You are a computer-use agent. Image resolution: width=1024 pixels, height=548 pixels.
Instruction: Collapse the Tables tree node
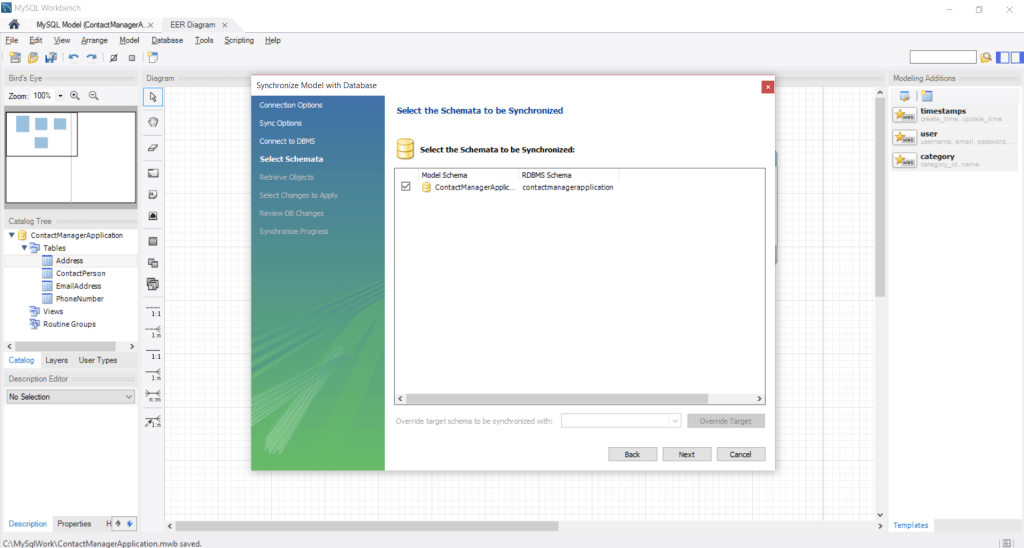point(24,248)
